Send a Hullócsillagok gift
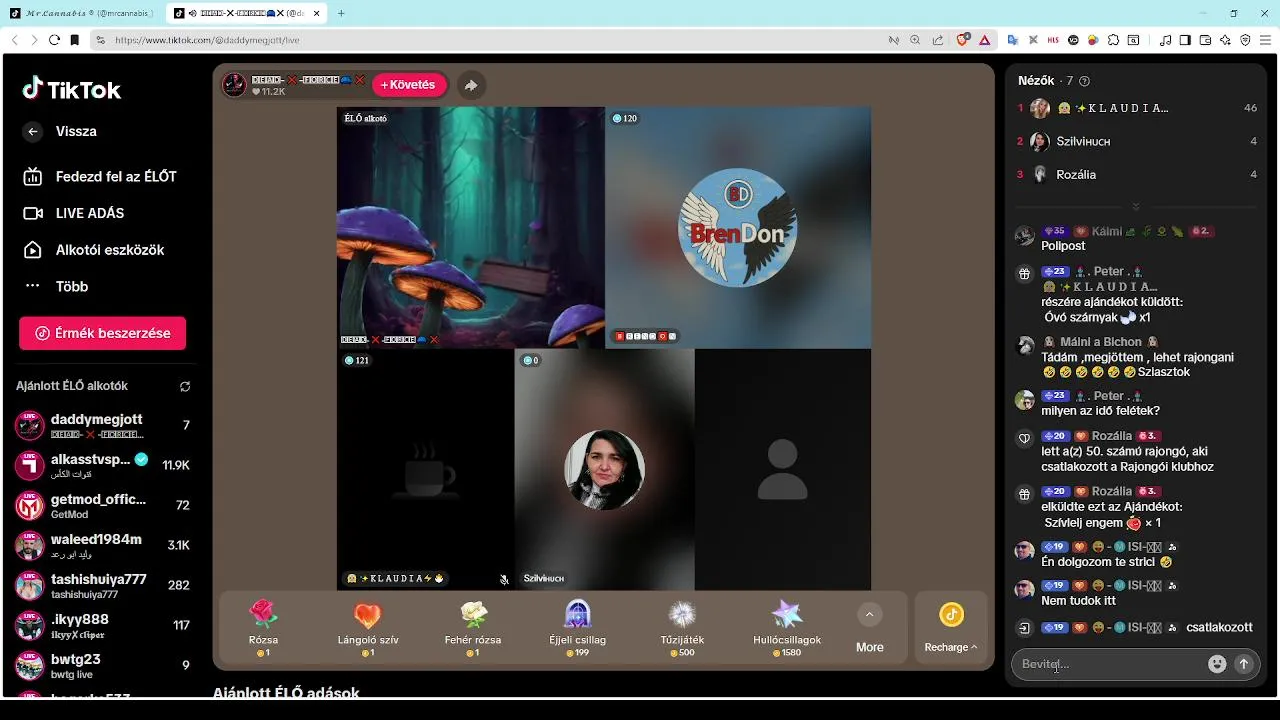Viewport: 1280px width, 720px height. pyautogui.click(x=787, y=627)
